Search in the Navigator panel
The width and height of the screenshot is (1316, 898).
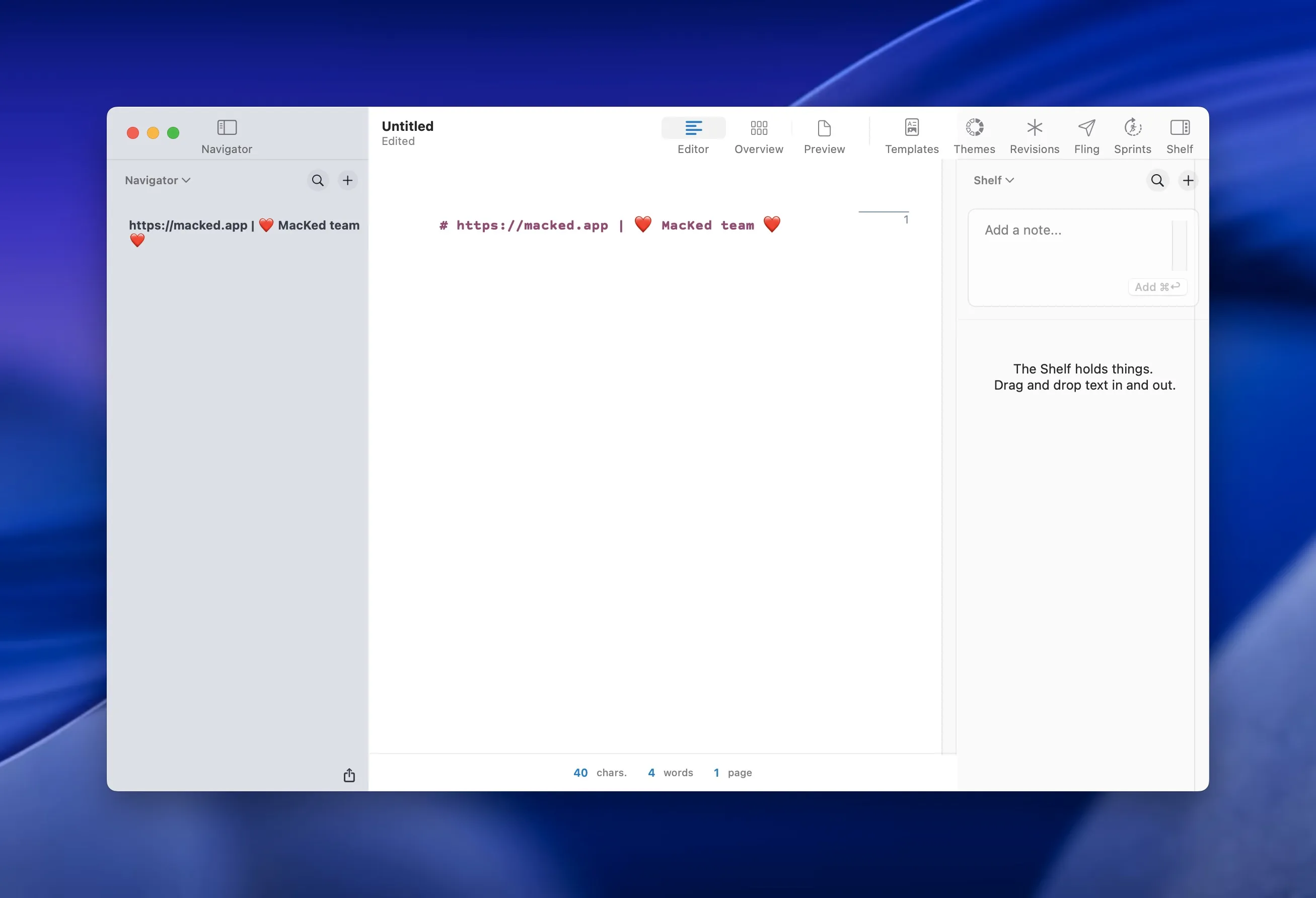pos(318,181)
